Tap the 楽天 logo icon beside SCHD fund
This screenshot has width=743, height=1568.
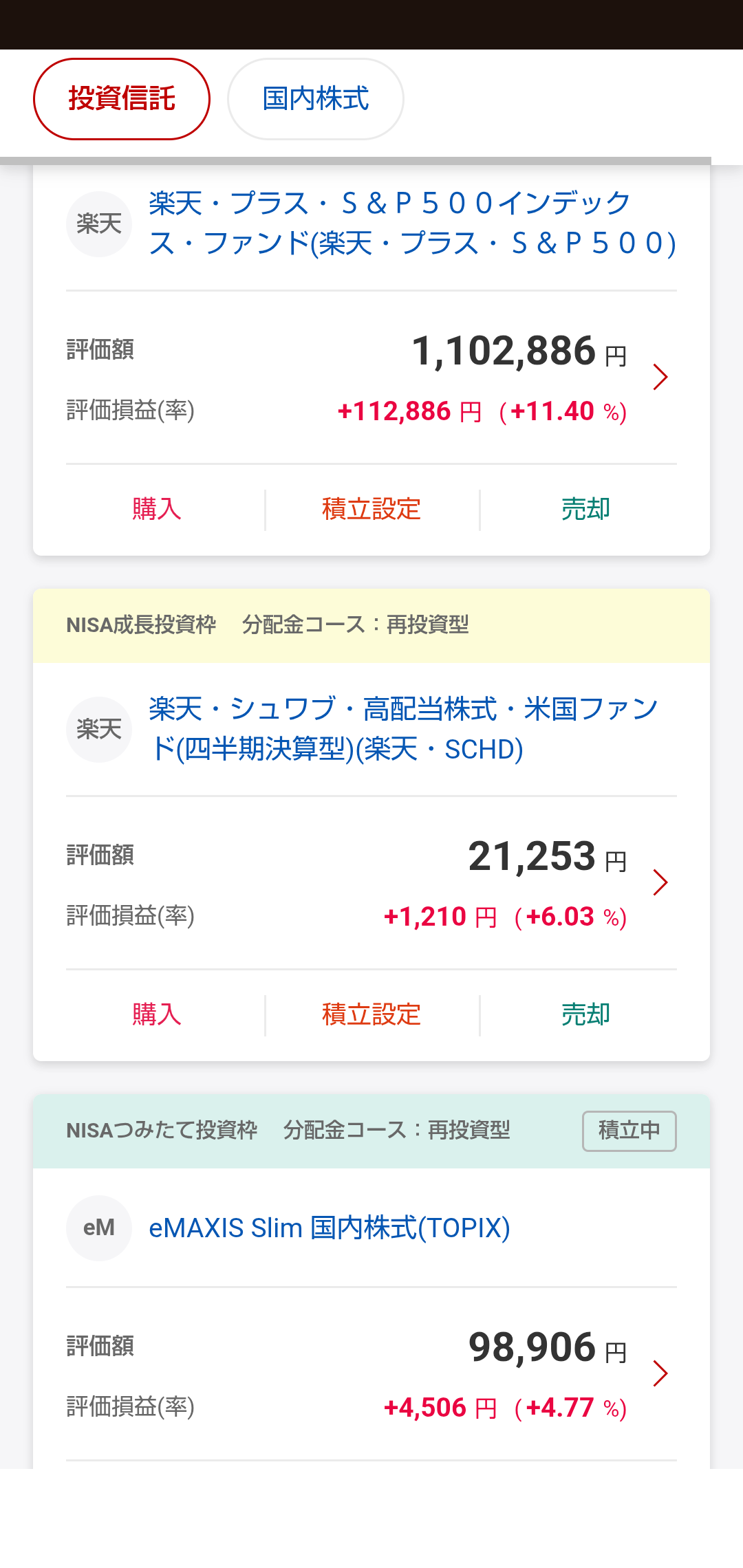point(99,730)
